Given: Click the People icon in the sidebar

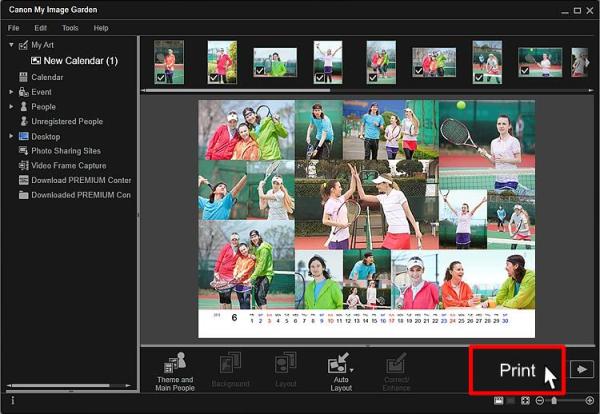Looking at the screenshot, I should tap(24, 106).
